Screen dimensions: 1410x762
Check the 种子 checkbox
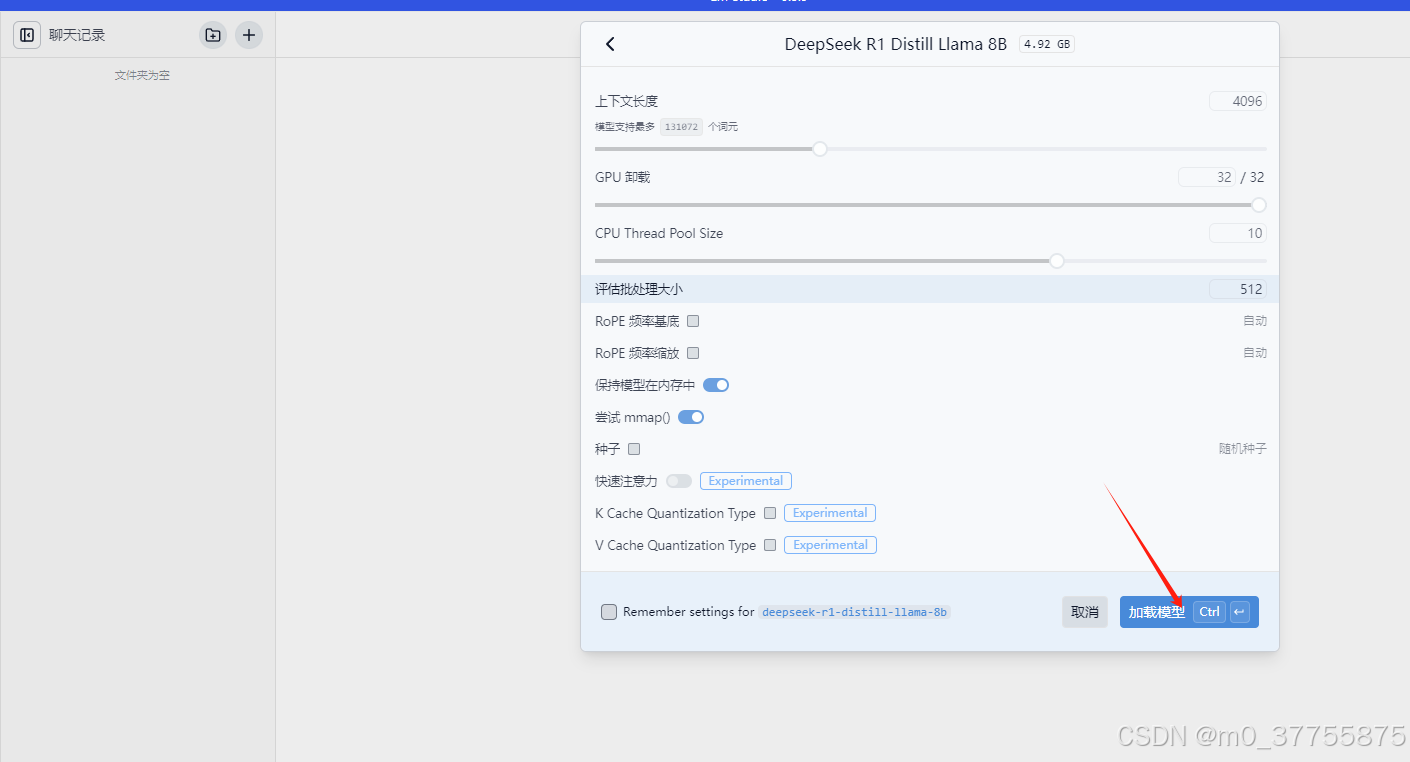[x=634, y=449]
